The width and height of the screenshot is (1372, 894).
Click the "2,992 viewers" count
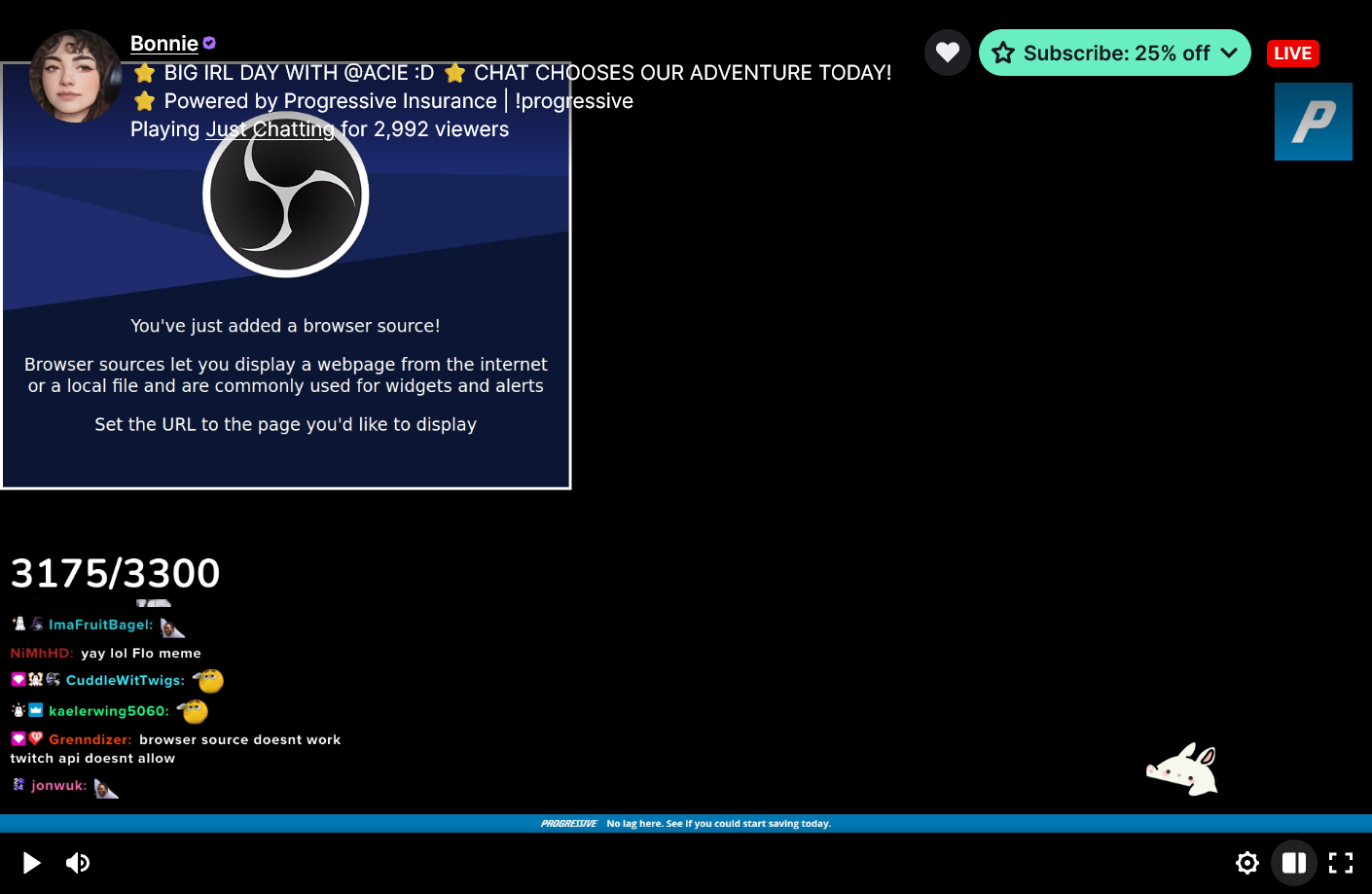442,129
